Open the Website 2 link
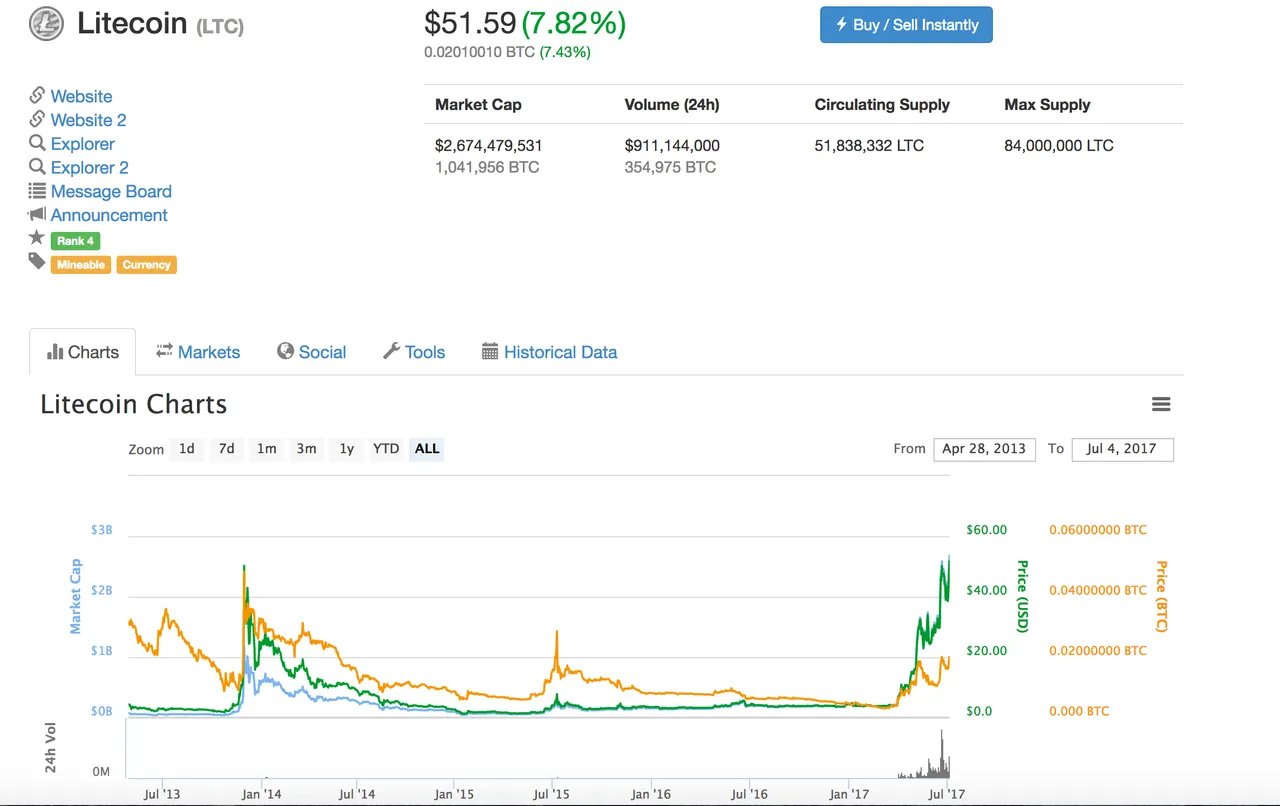The image size is (1280, 806). coord(88,120)
